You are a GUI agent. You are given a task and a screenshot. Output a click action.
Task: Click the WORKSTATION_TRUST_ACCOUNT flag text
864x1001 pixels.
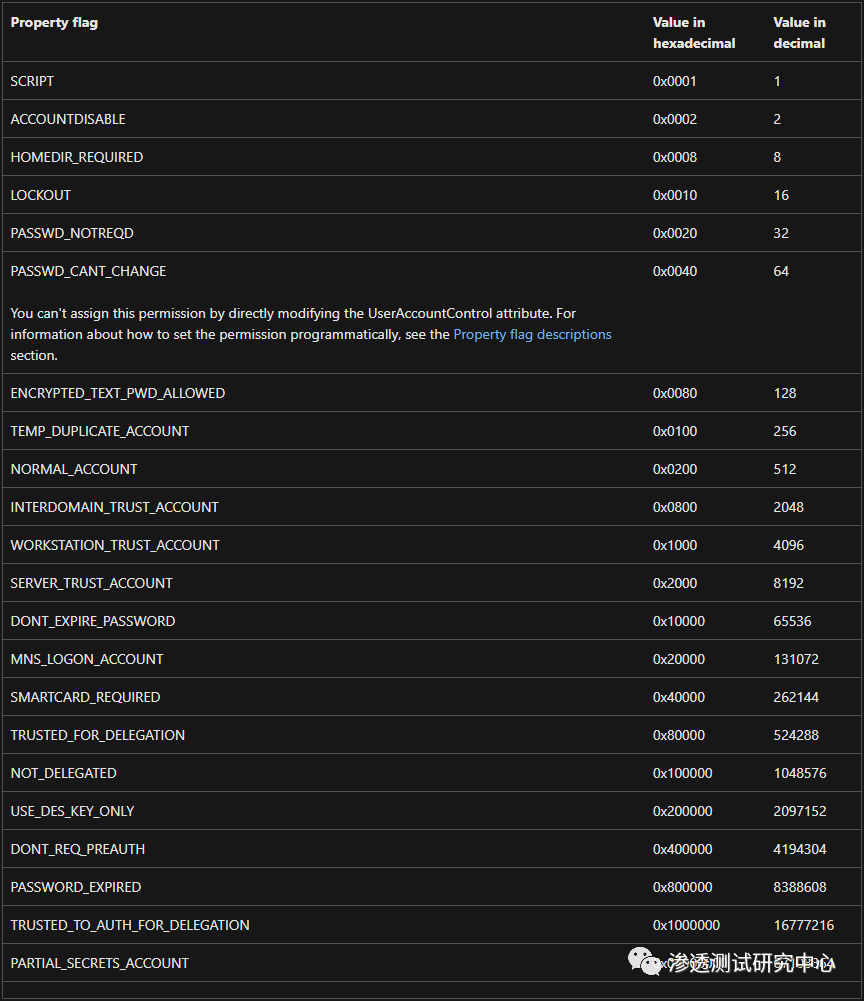115,545
